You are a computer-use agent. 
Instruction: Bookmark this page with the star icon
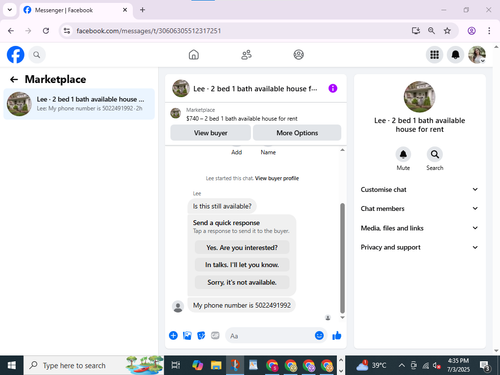[x=447, y=31]
